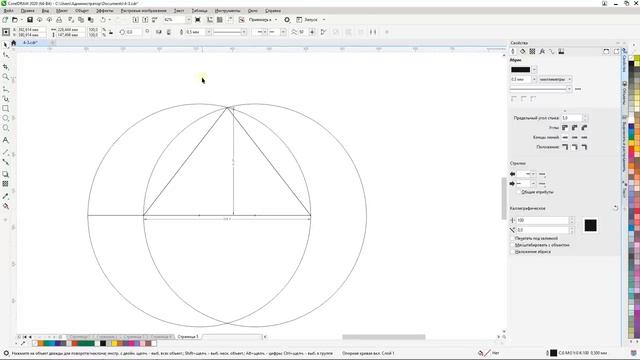Click the full-screen preview icon

(198, 20)
